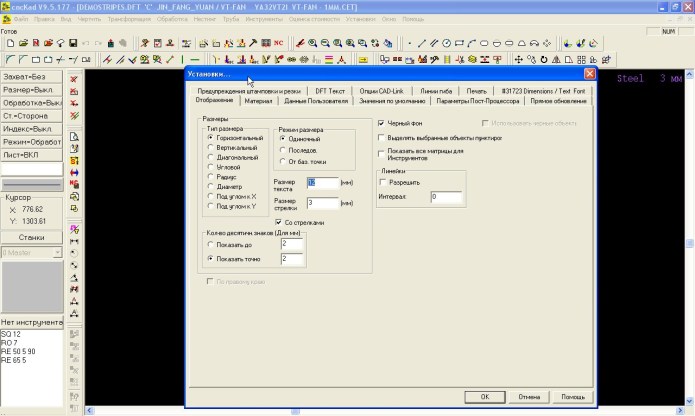Click the NC code toolbar icon

tap(278, 43)
